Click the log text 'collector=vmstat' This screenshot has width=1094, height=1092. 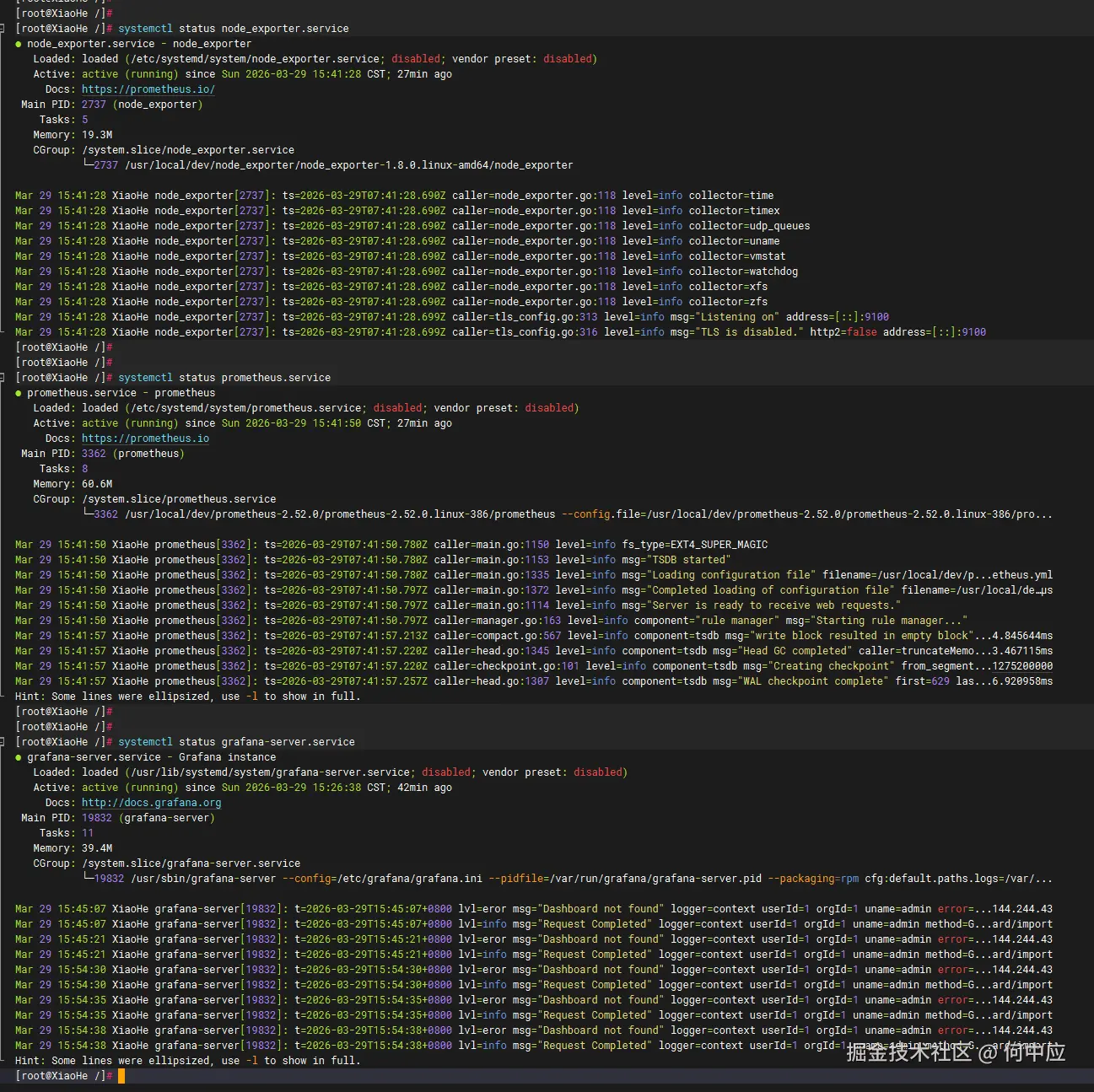(x=737, y=256)
